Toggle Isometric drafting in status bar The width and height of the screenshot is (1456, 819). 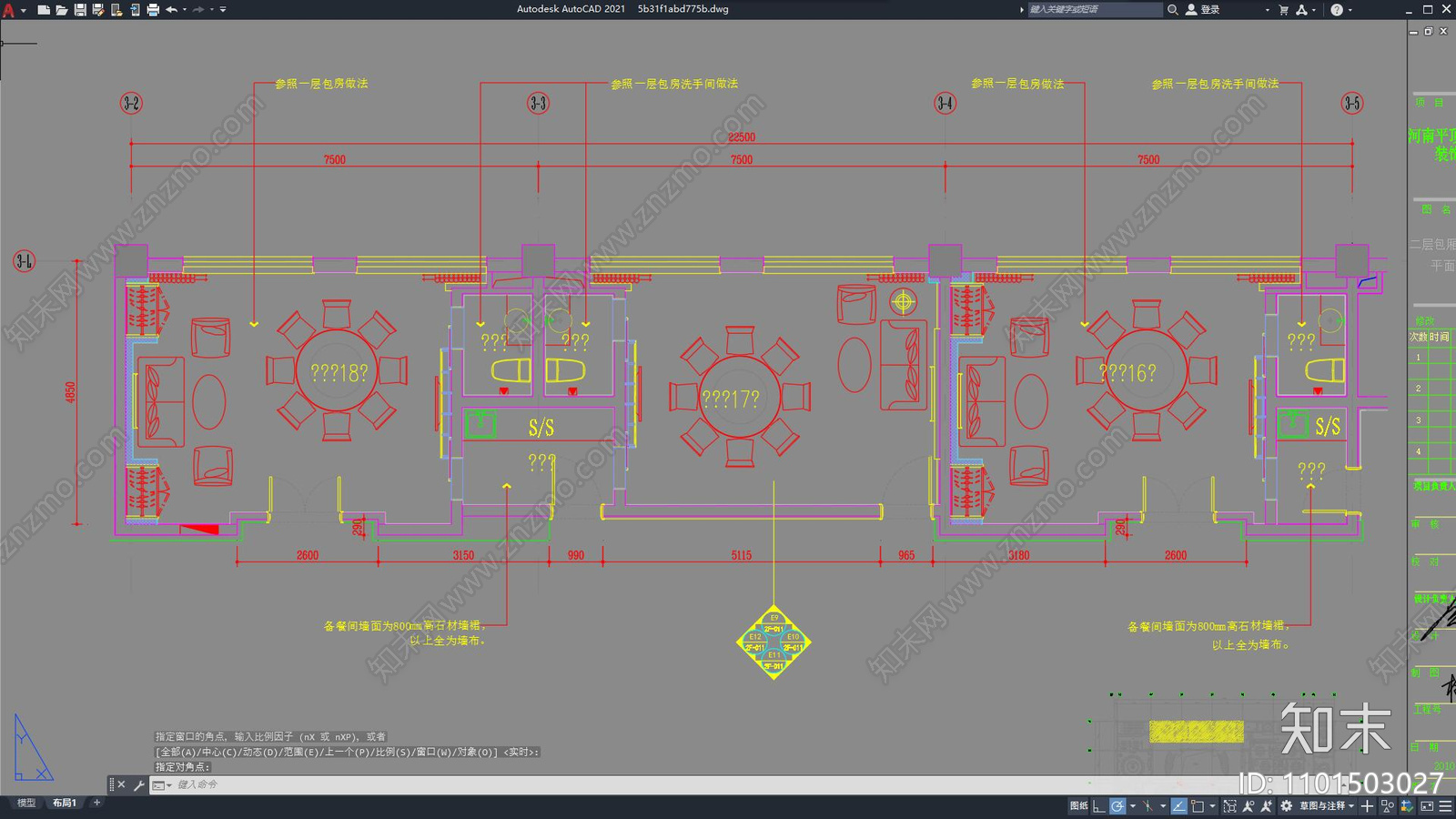tap(1148, 806)
